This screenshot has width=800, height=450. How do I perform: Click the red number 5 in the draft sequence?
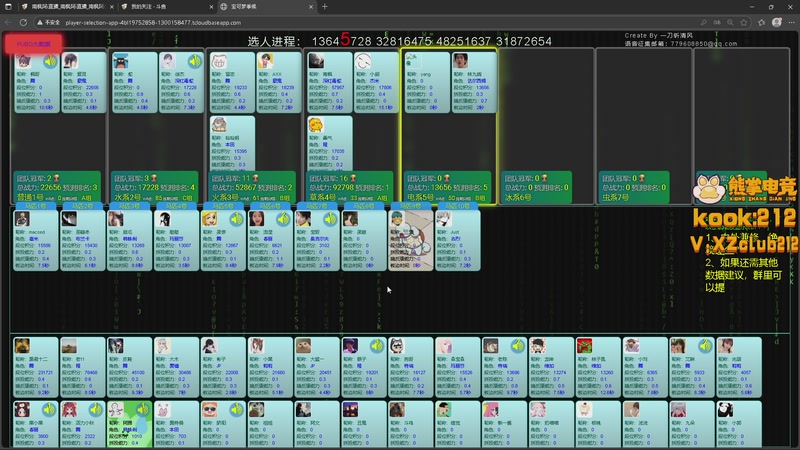coord(345,39)
